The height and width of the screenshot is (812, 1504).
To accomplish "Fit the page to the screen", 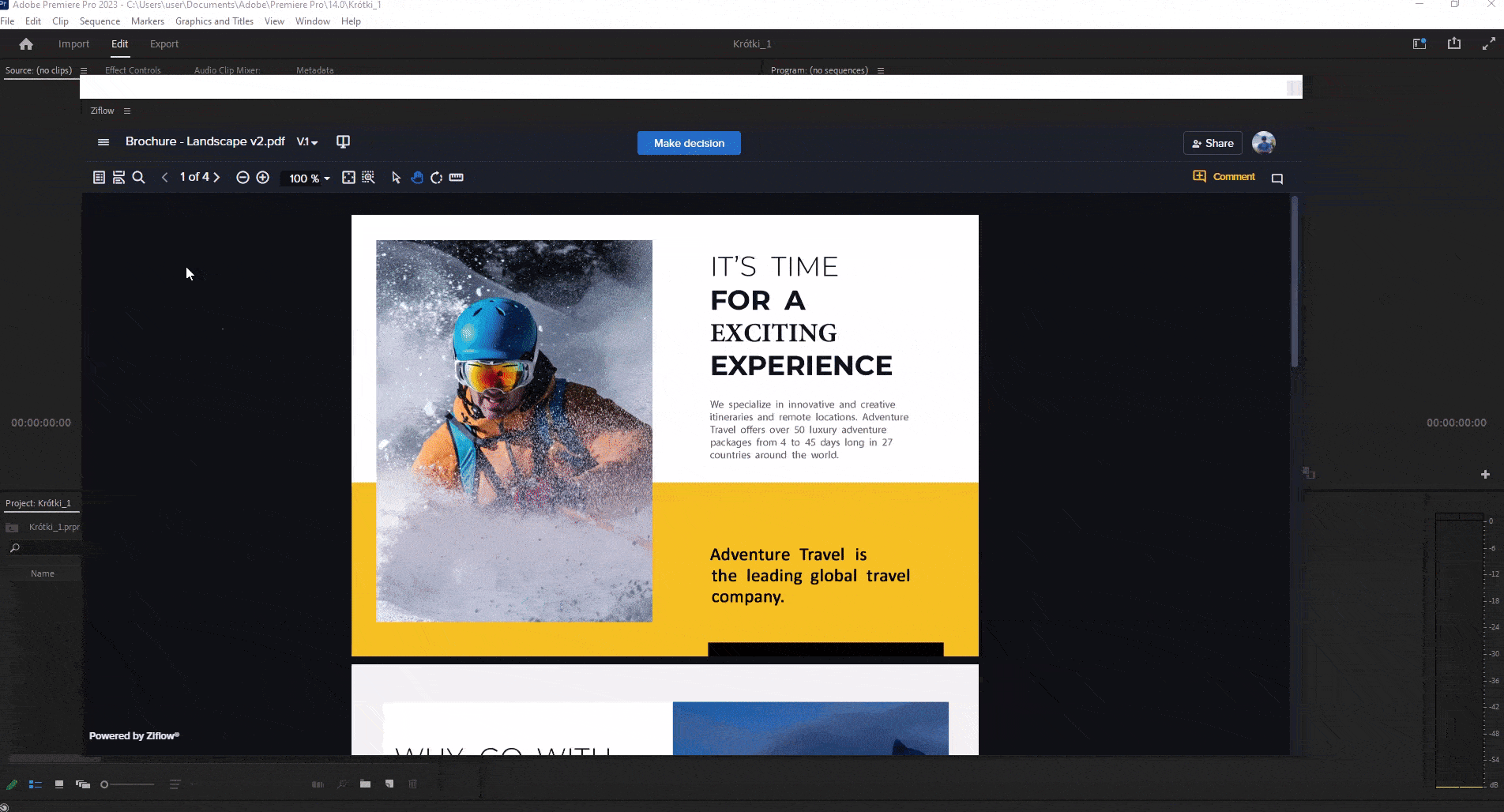I will pyautogui.click(x=348, y=178).
